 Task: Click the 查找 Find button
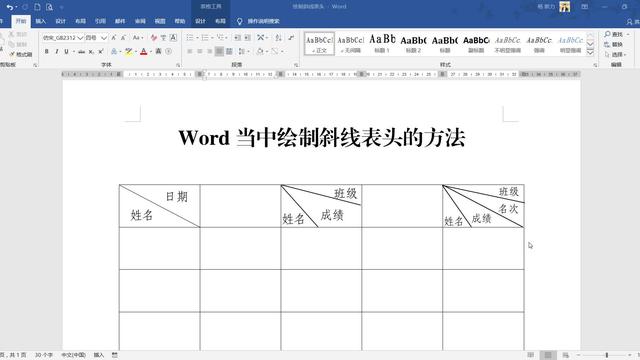pyautogui.click(x=614, y=34)
